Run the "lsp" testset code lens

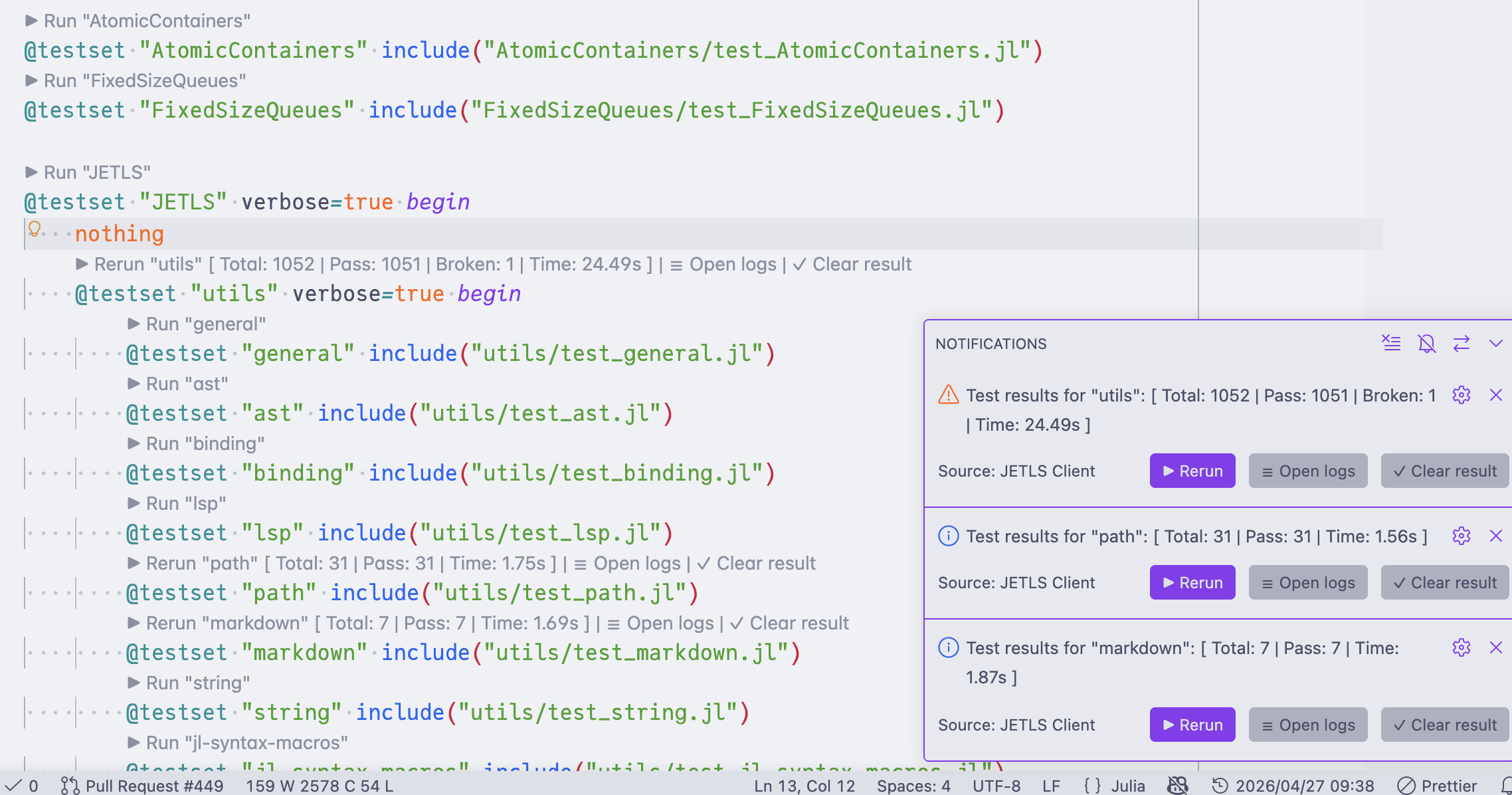point(177,503)
